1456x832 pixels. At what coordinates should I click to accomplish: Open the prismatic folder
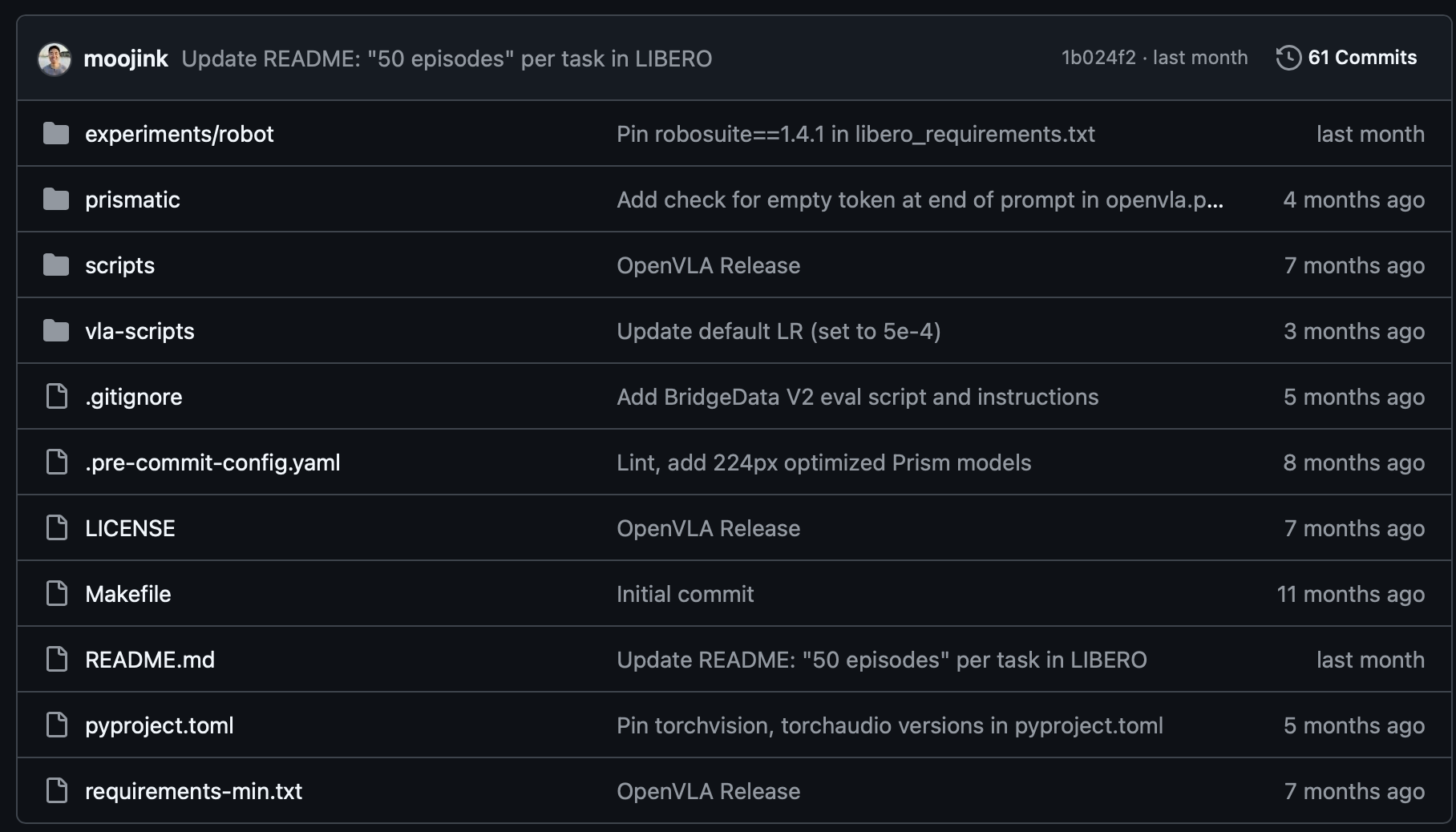[x=132, y=200]
